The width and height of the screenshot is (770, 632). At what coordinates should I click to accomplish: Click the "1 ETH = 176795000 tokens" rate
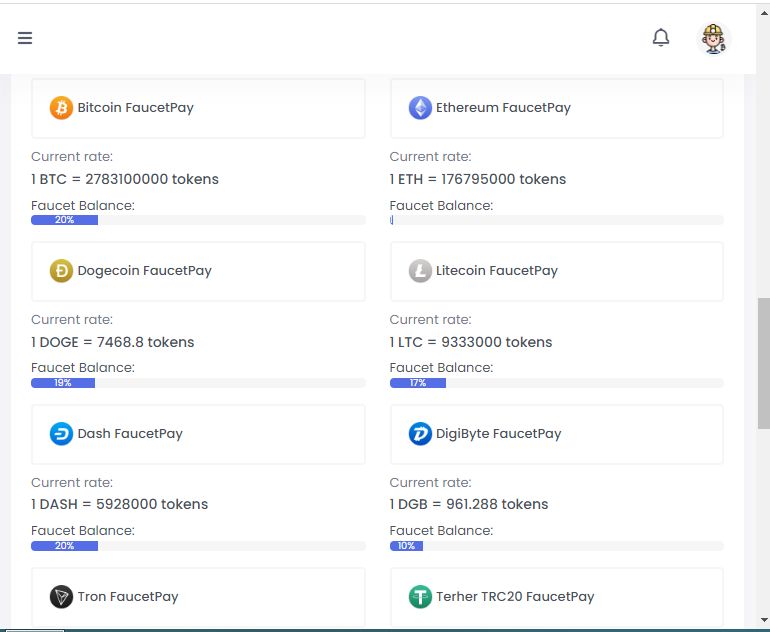(478, 179)
